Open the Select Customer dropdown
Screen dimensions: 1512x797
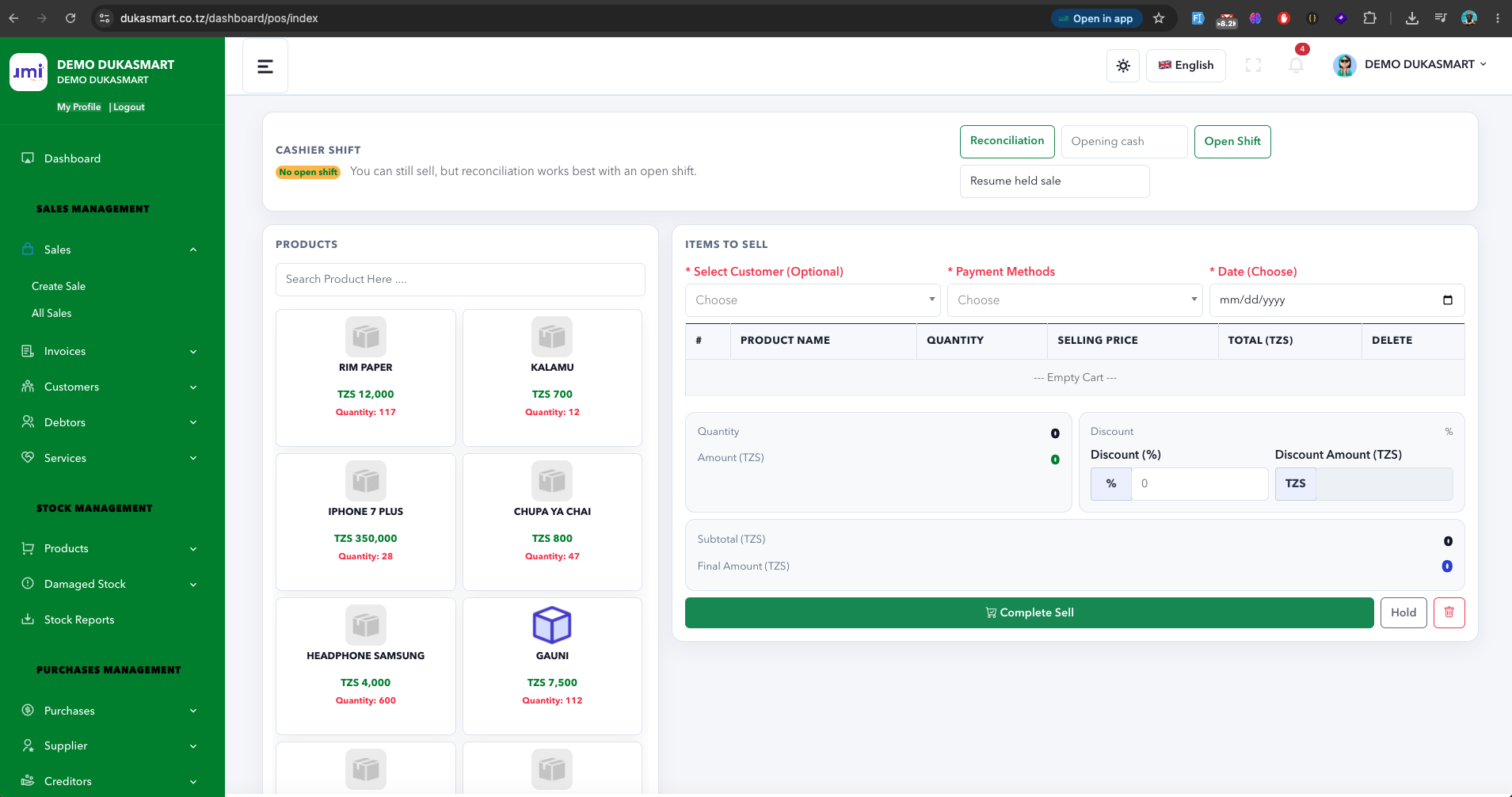813,300
